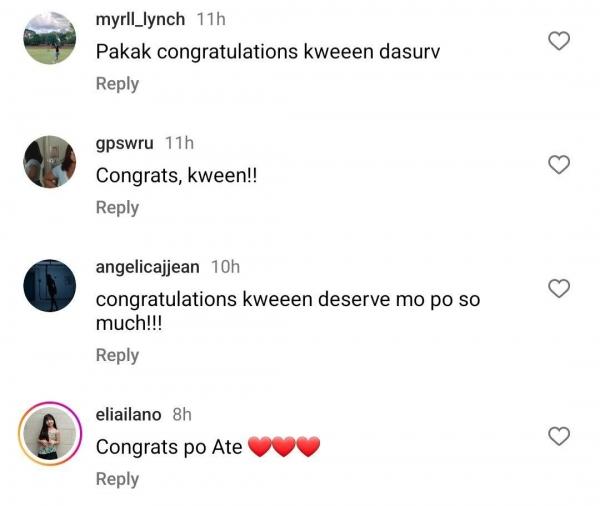Reply to myrll_lynch's comment
600x506 pixels.
117,84
